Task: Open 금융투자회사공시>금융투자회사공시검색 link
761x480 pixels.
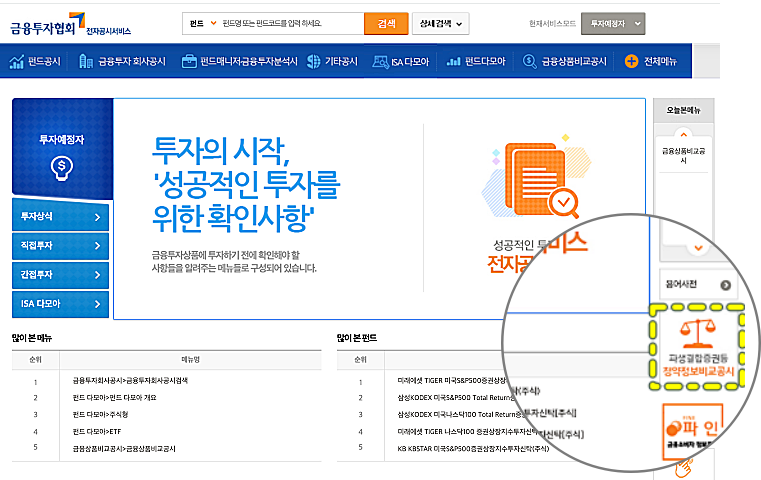Action: (130, 381)
